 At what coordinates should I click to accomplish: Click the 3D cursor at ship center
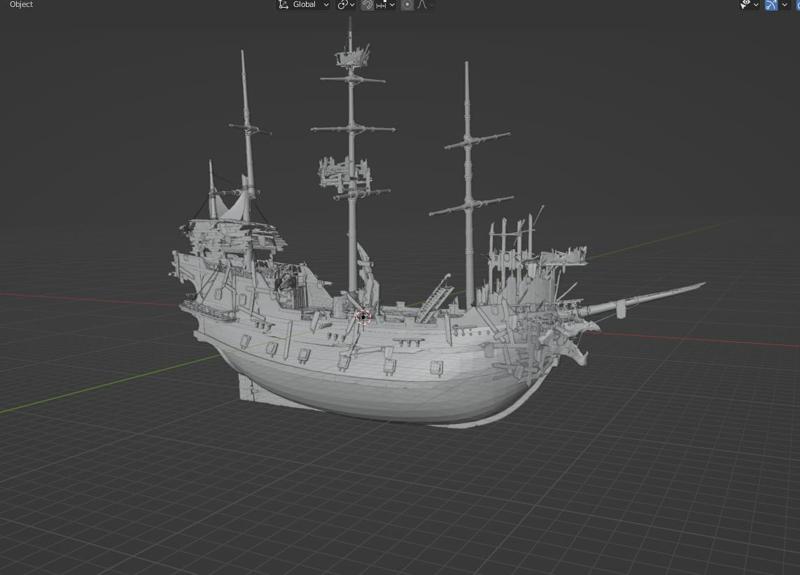(363, 317)
